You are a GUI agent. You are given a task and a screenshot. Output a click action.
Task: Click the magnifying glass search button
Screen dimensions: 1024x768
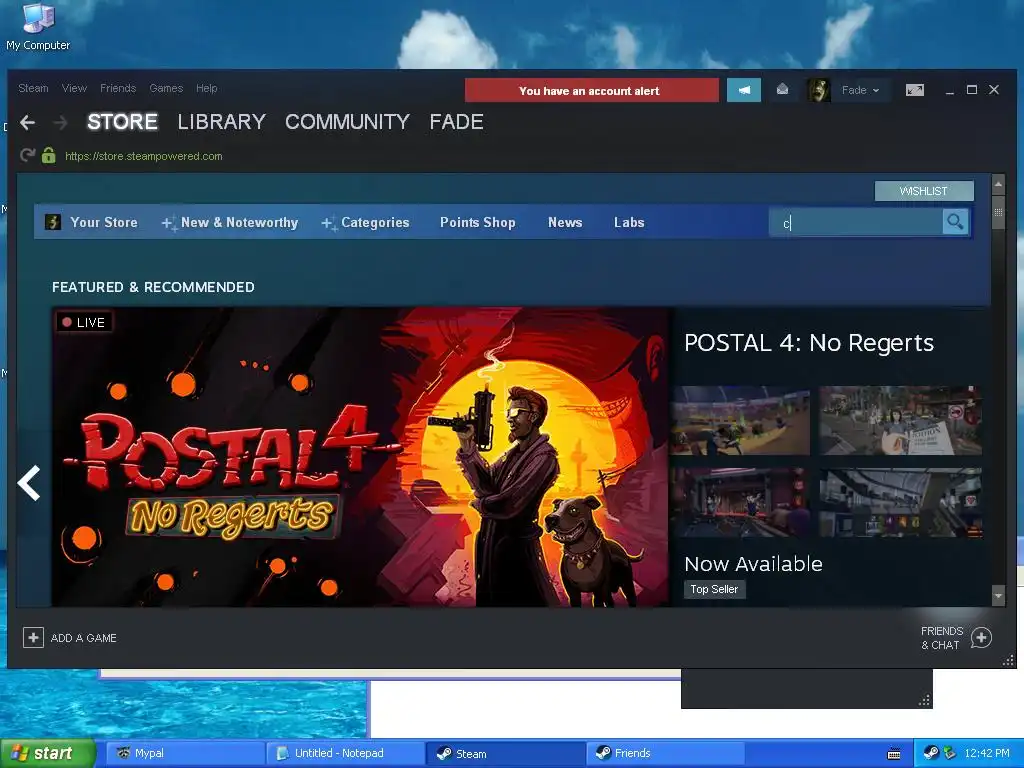coord(955,222)
